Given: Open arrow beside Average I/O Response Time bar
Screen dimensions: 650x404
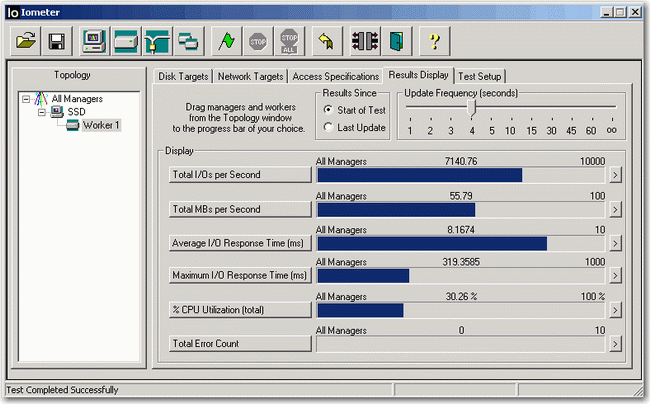Looking at the screenshot, I should tap(615, 243).
